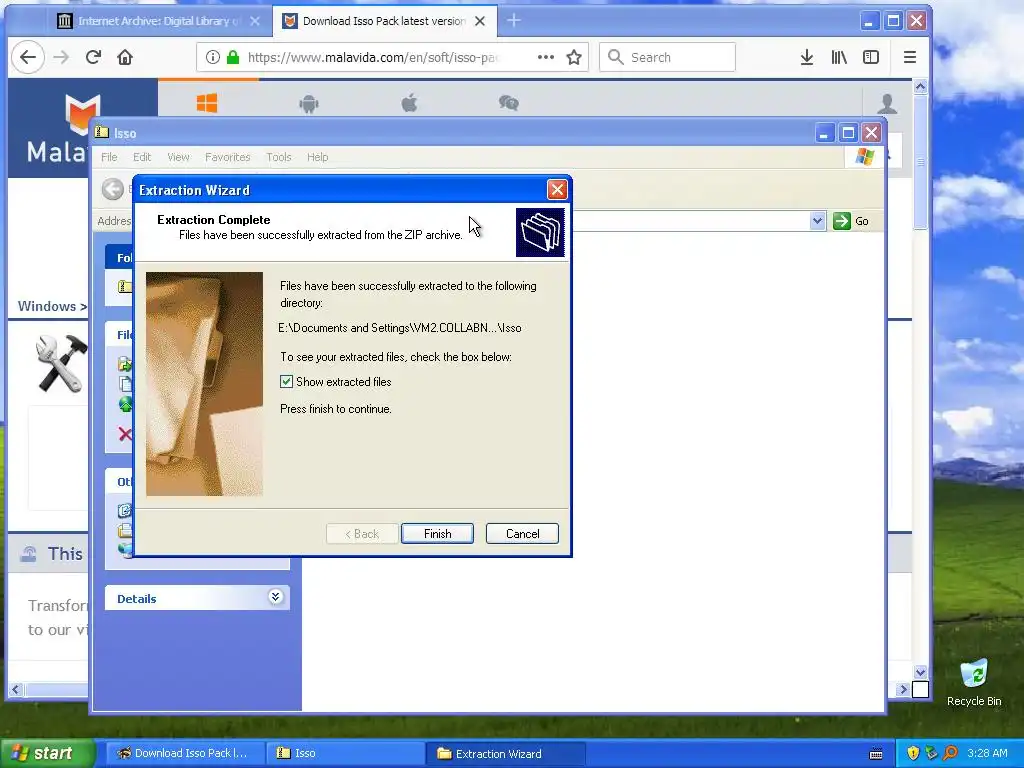Select Extraction Wizard taskbar item
This screenshot has width=1024, height=768.
[505, 753]
